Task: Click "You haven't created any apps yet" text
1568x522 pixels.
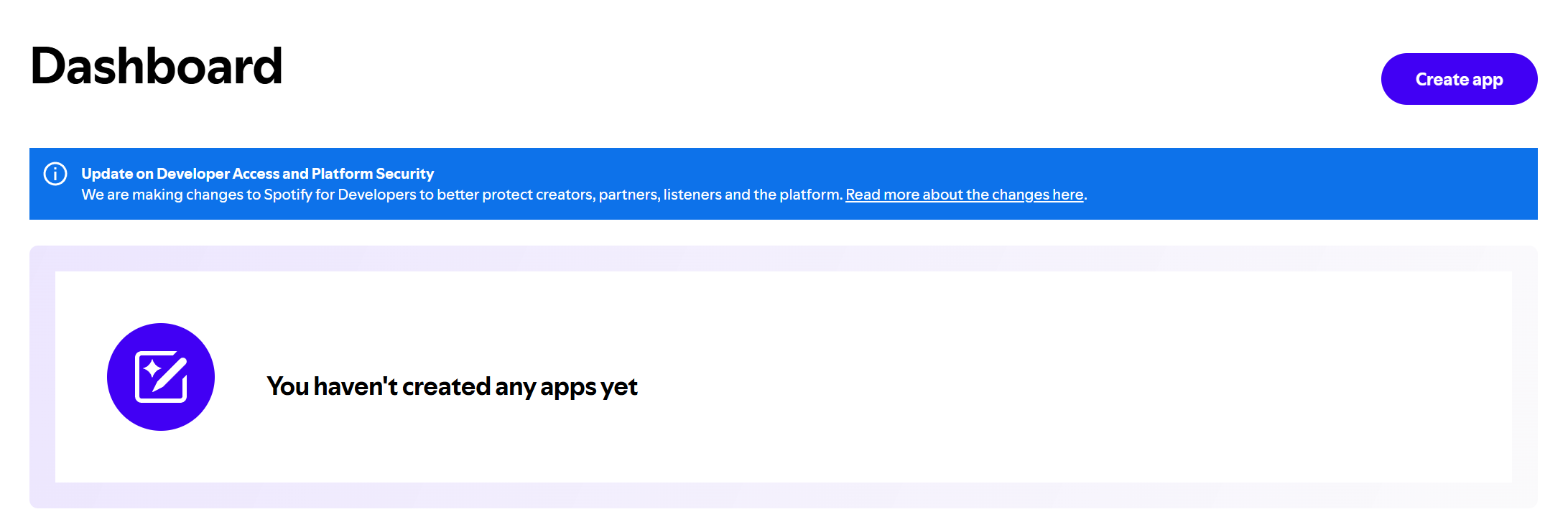Action: [x=452, y=387]
